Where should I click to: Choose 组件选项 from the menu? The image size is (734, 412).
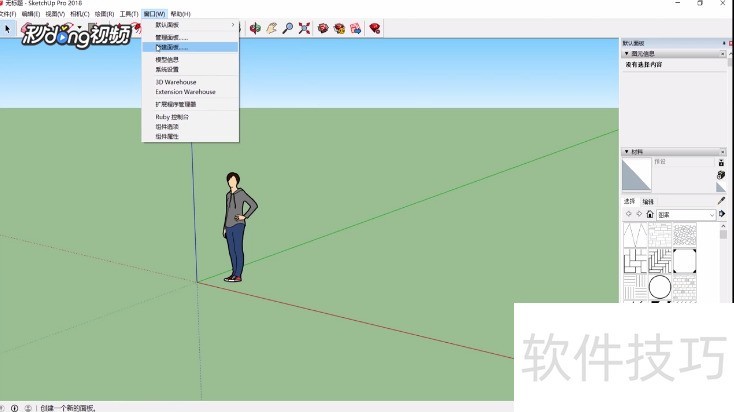tap(191, 127)
